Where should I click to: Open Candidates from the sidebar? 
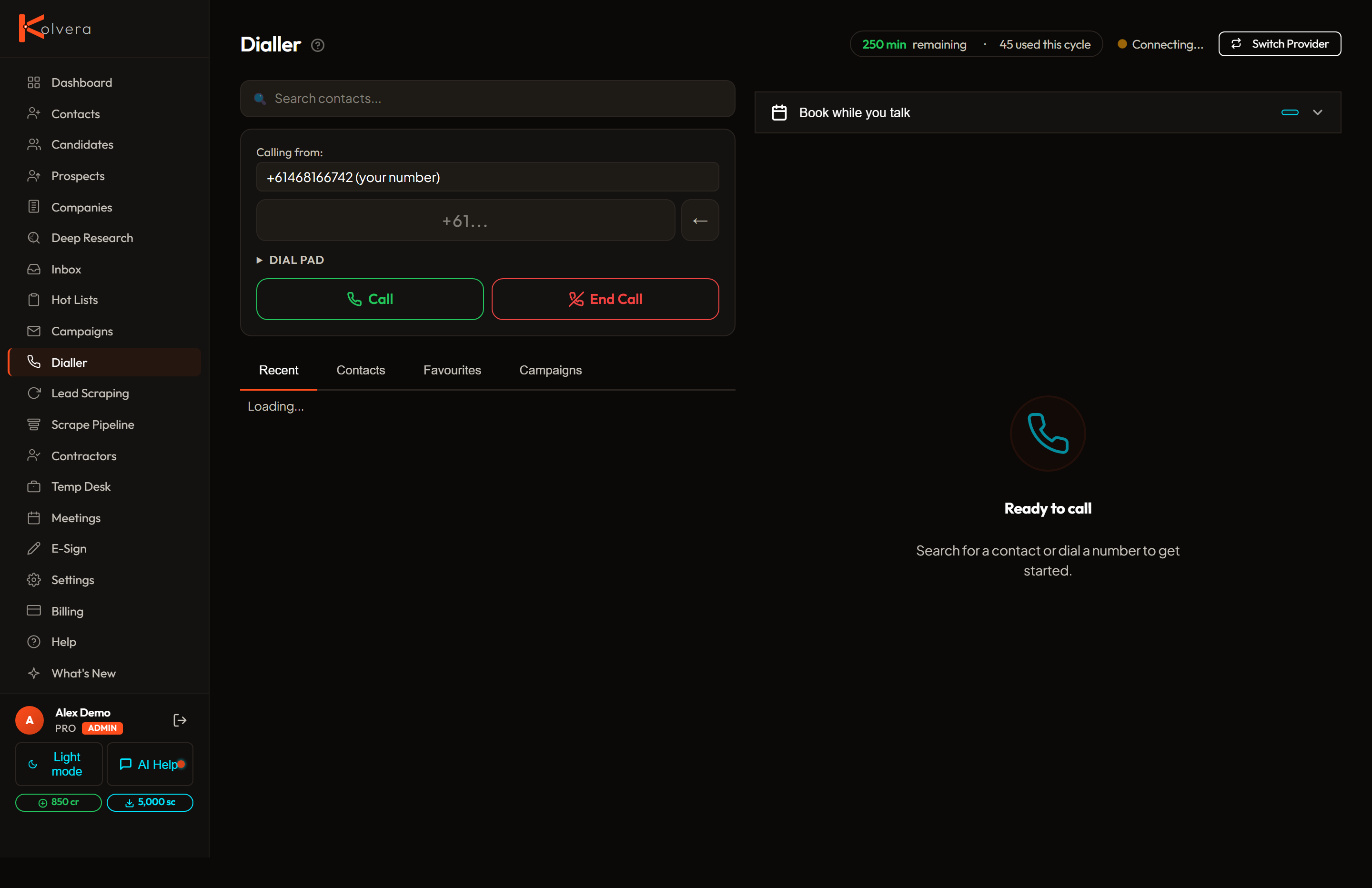click(104, 145)
